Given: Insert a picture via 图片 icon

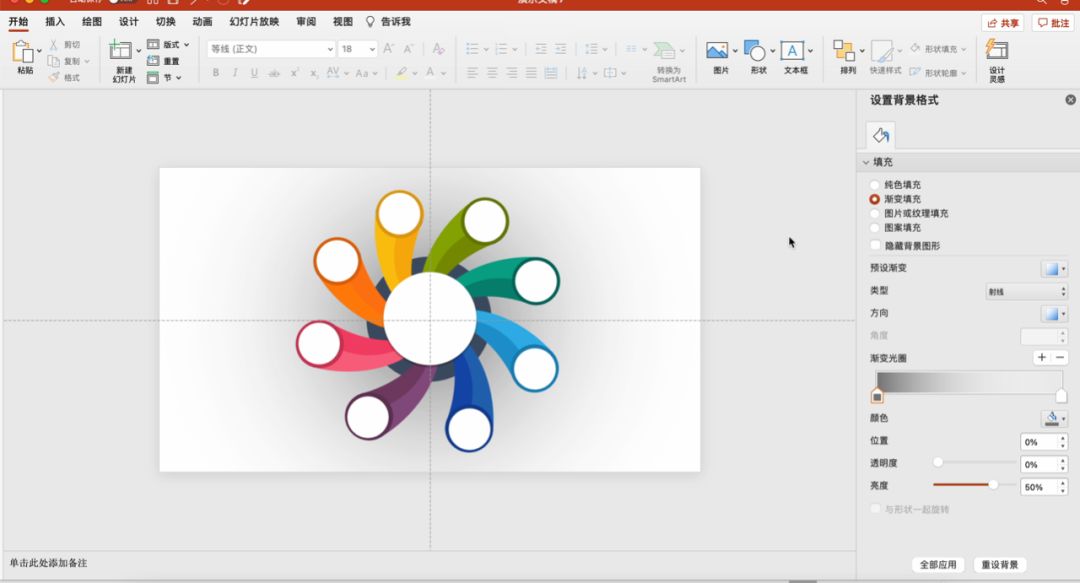Looking at the screenshot, I should click(x=717, y=50).
